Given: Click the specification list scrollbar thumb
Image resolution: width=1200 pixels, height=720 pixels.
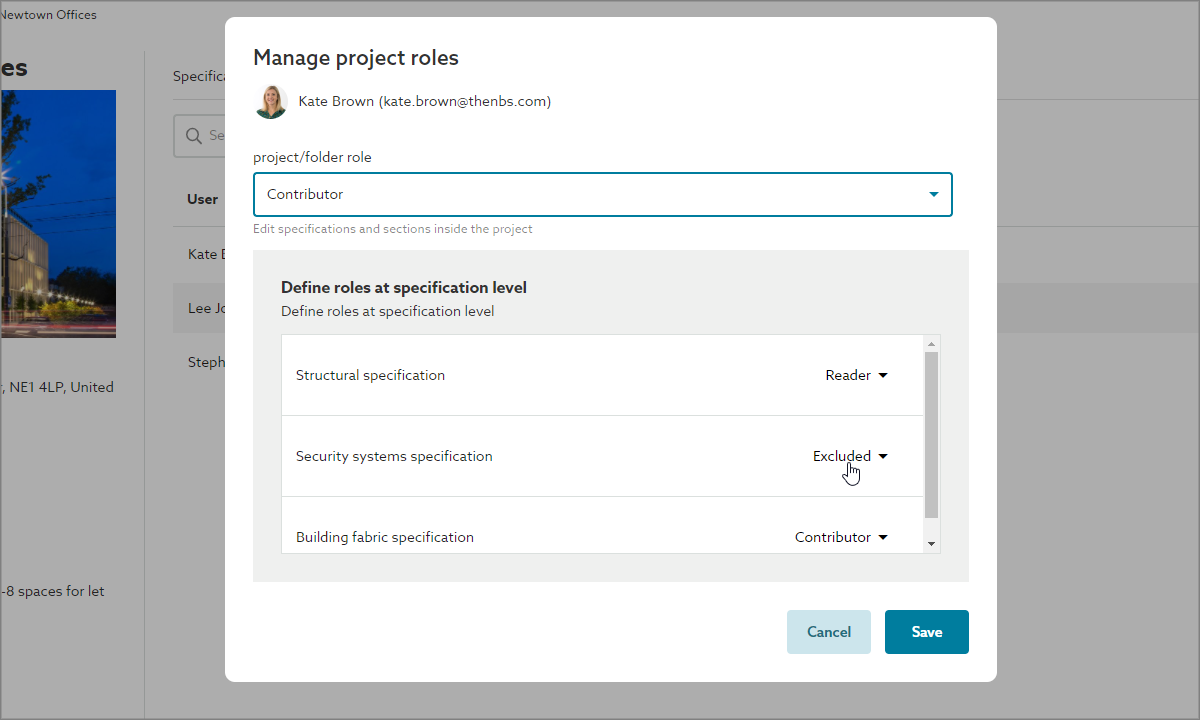Looking at the screenshot, I should [x=932, y=434].
